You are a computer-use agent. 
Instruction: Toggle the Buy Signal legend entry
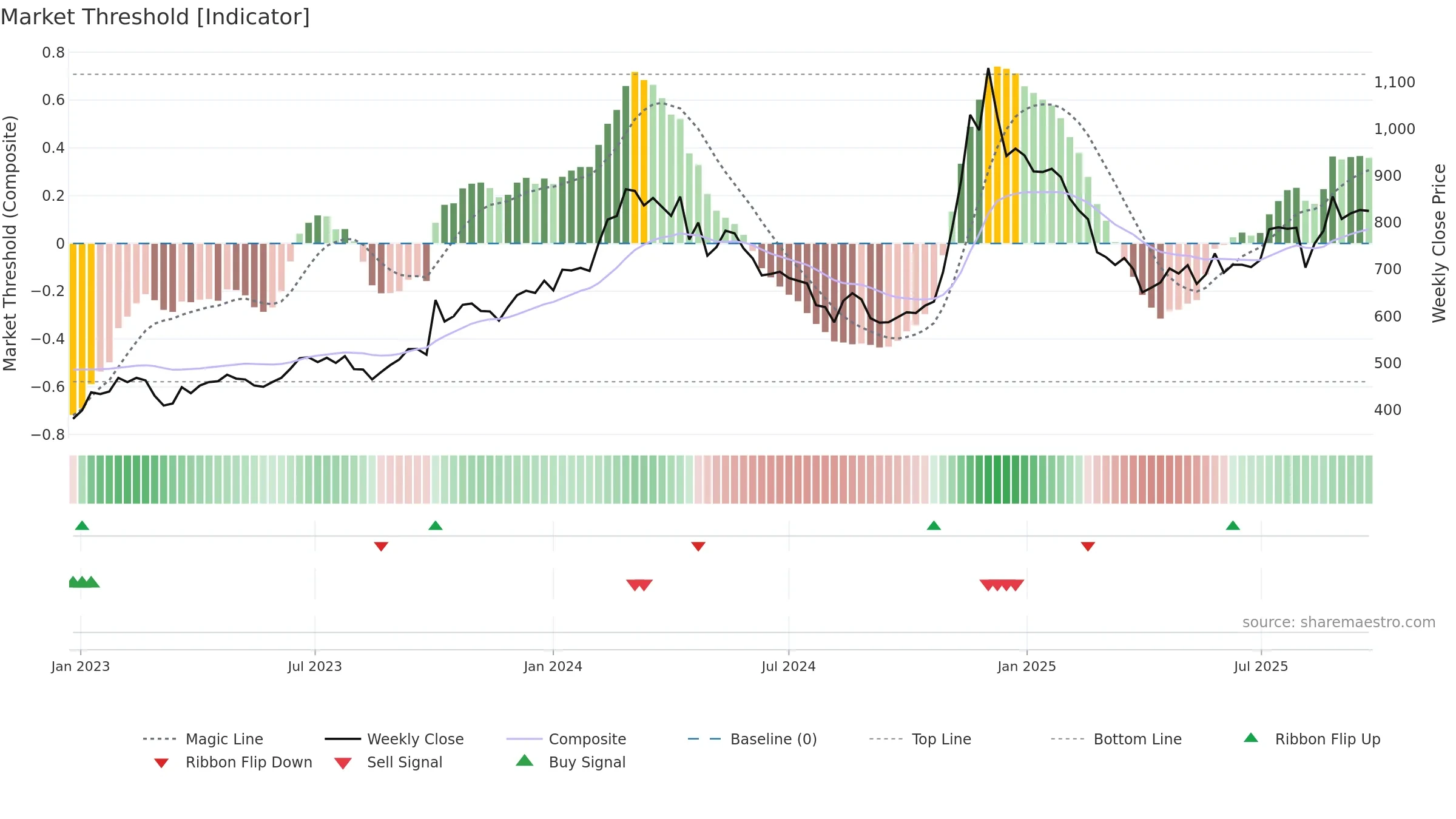tap(570, 763)
